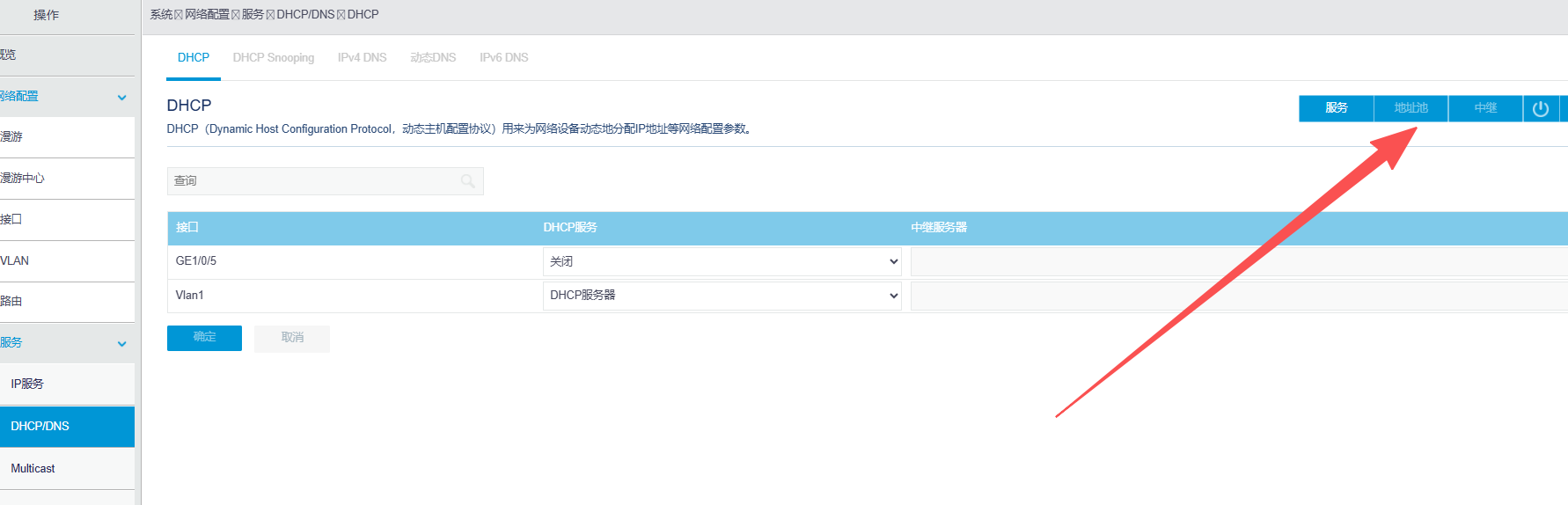Open the 地址池 address pool view
This screenshot has width=1568, height=505.
[1410, 108]
